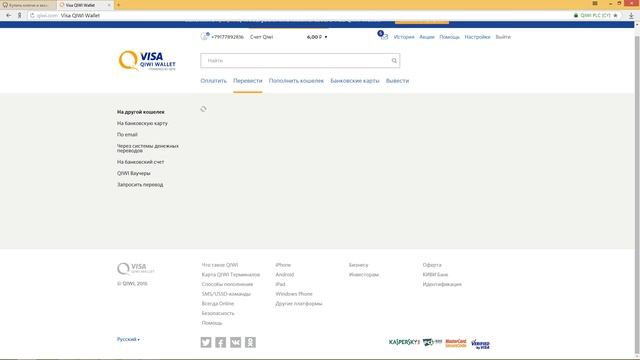
Task: Click the Выйти logout link
Action: [503, 37]
